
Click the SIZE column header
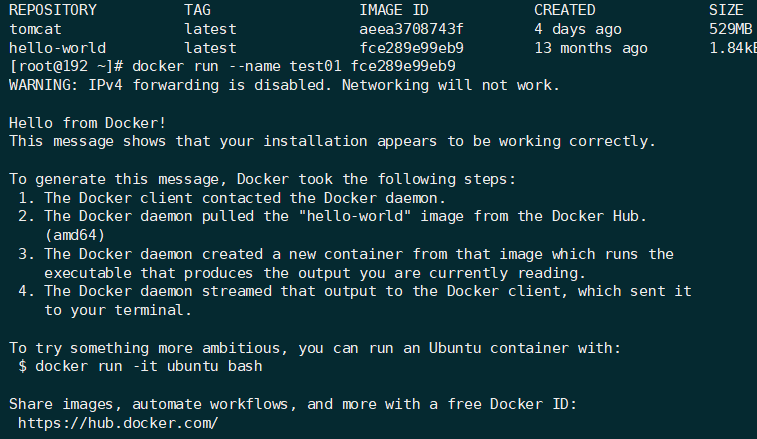coord(726,10)
